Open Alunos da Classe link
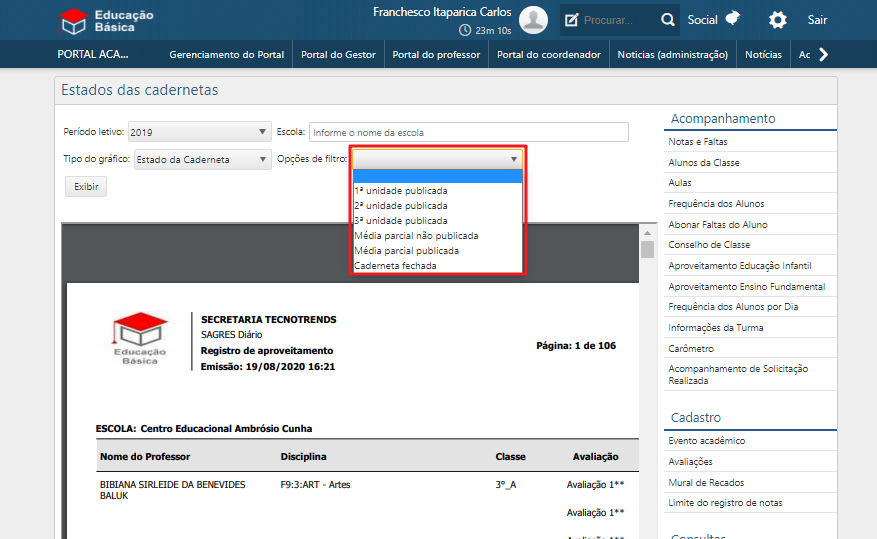Image resolution: width=877 pixels, height=539 pixels. point(704,163)
